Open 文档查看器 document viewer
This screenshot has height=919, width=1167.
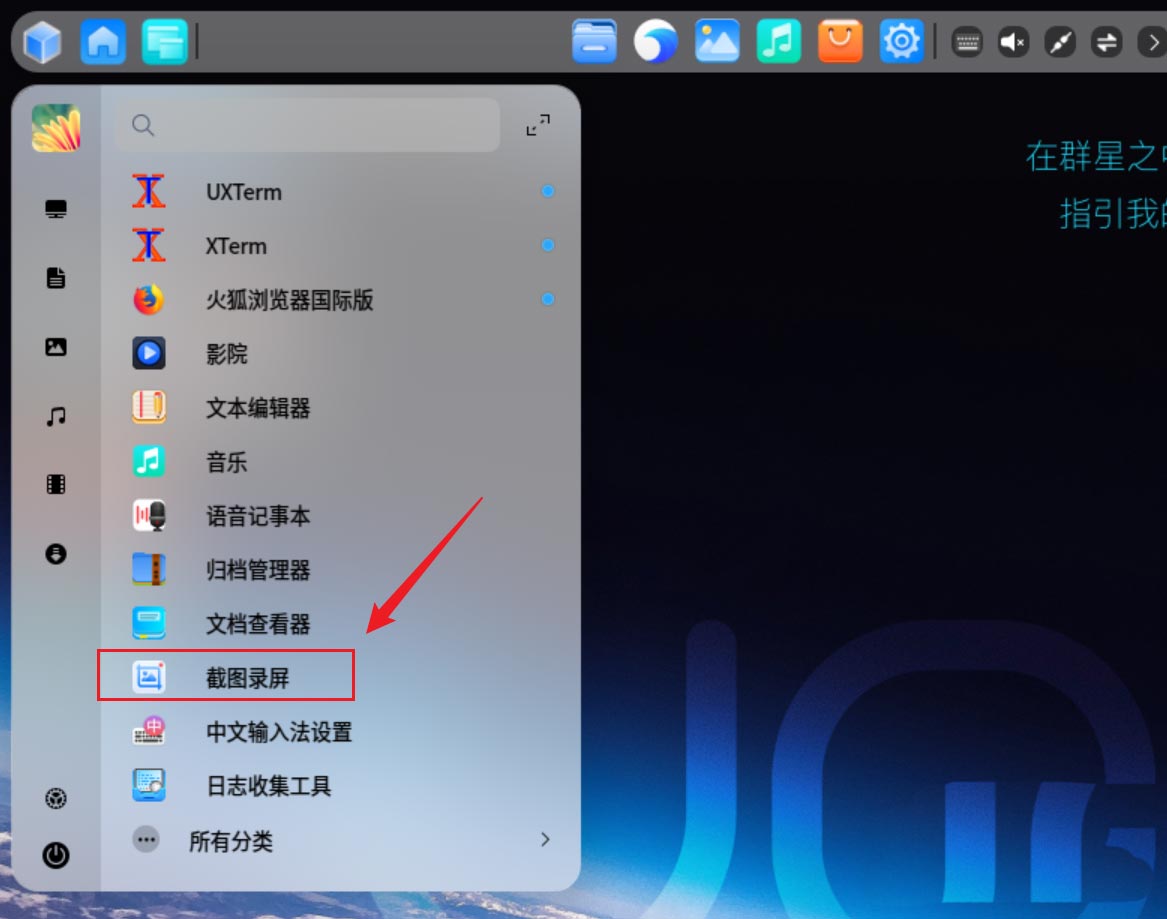point(340,624)
